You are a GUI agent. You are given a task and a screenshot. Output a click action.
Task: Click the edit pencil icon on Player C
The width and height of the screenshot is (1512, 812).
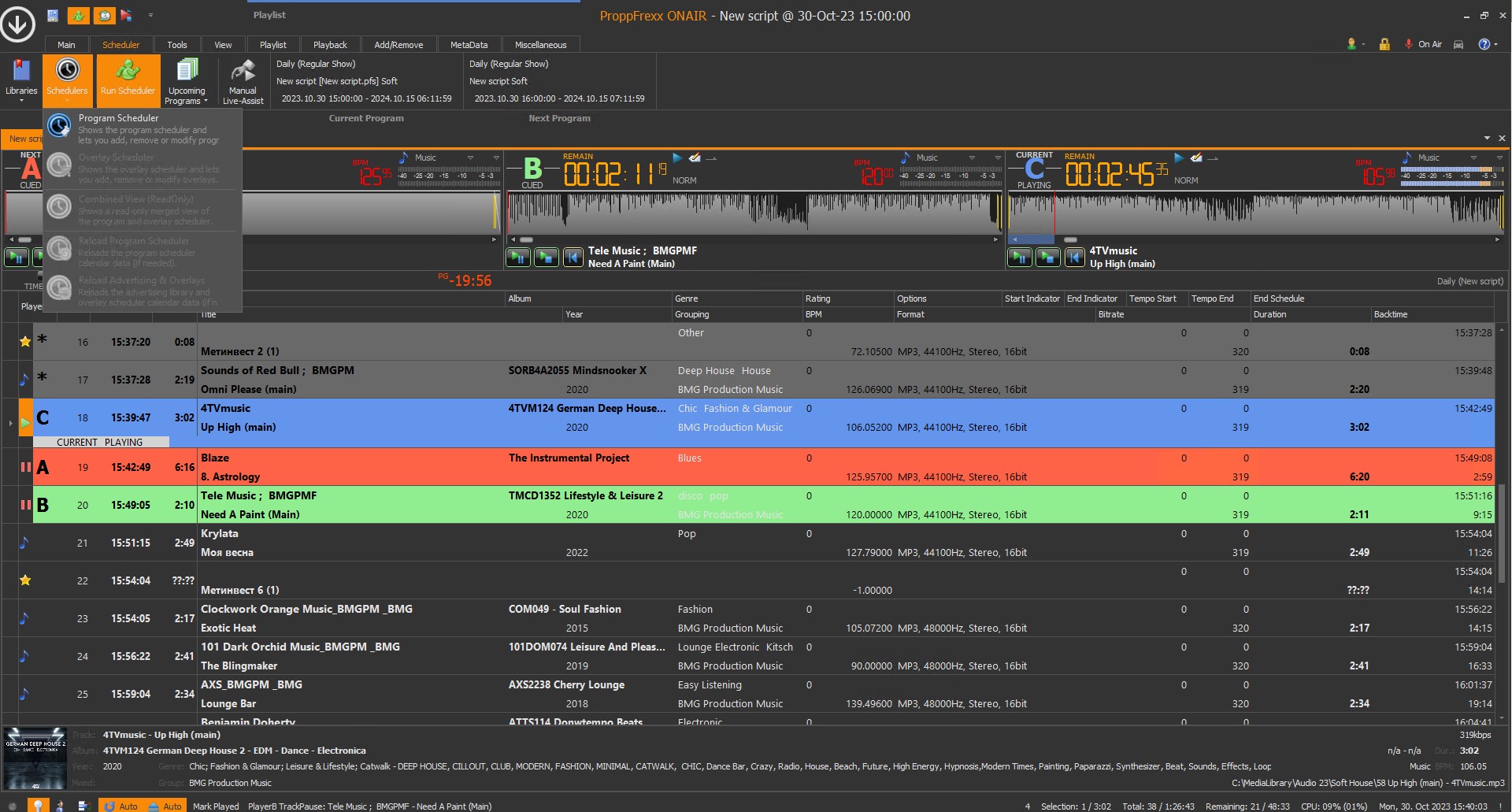(x=1196, y=158)
